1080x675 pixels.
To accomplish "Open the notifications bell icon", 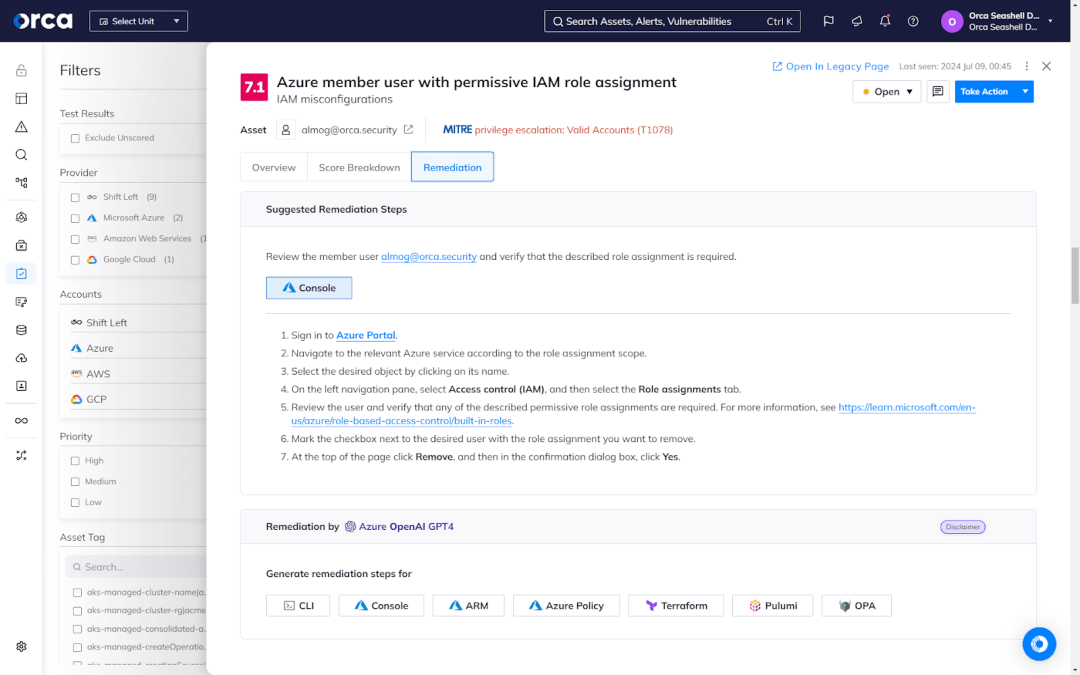I will [x=885, y=21].
